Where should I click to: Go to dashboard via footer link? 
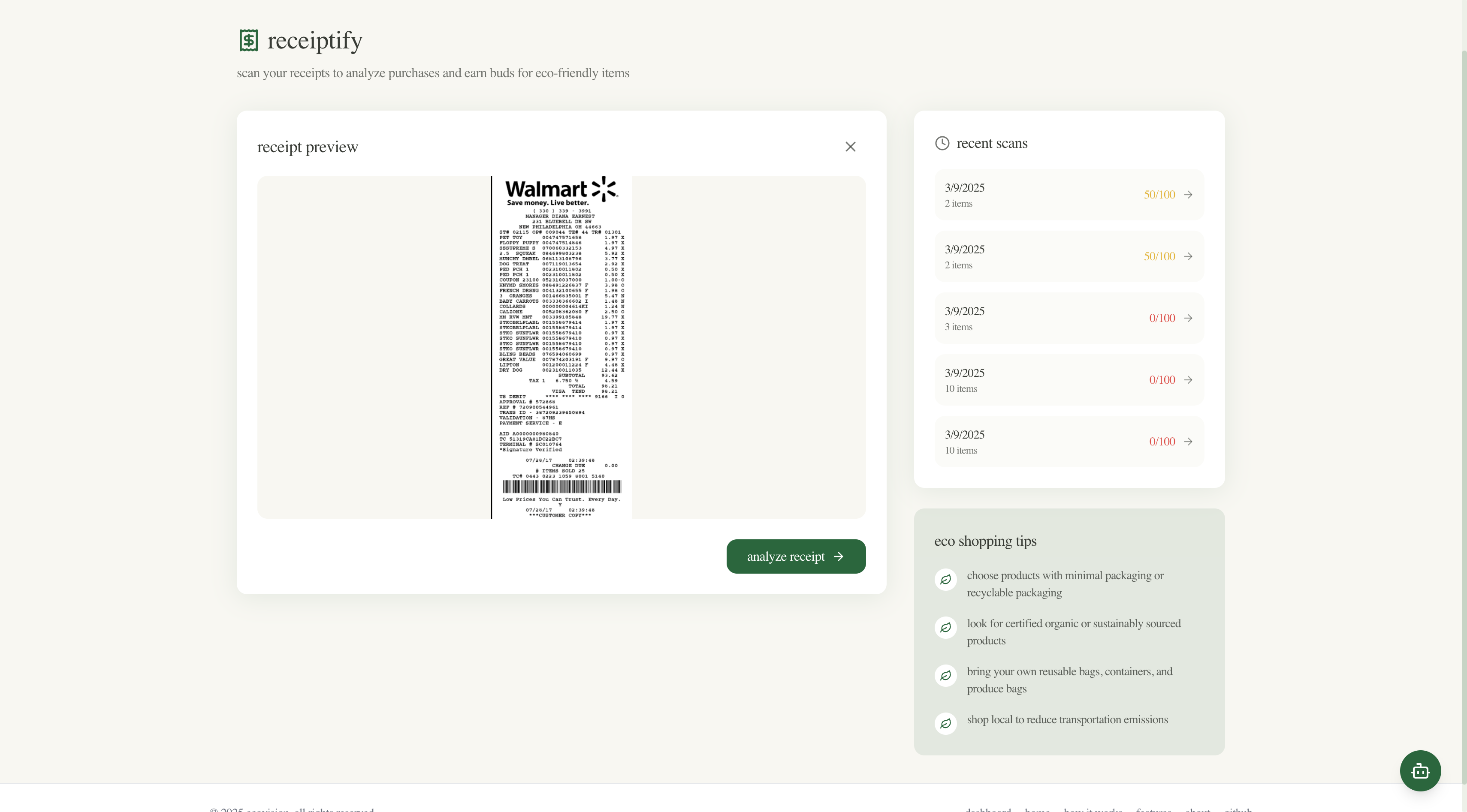point(987,809)
